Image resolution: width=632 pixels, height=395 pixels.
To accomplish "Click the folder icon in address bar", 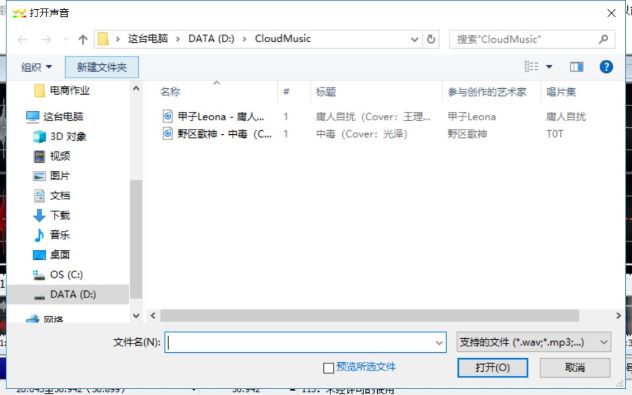I will coord(104,39).
